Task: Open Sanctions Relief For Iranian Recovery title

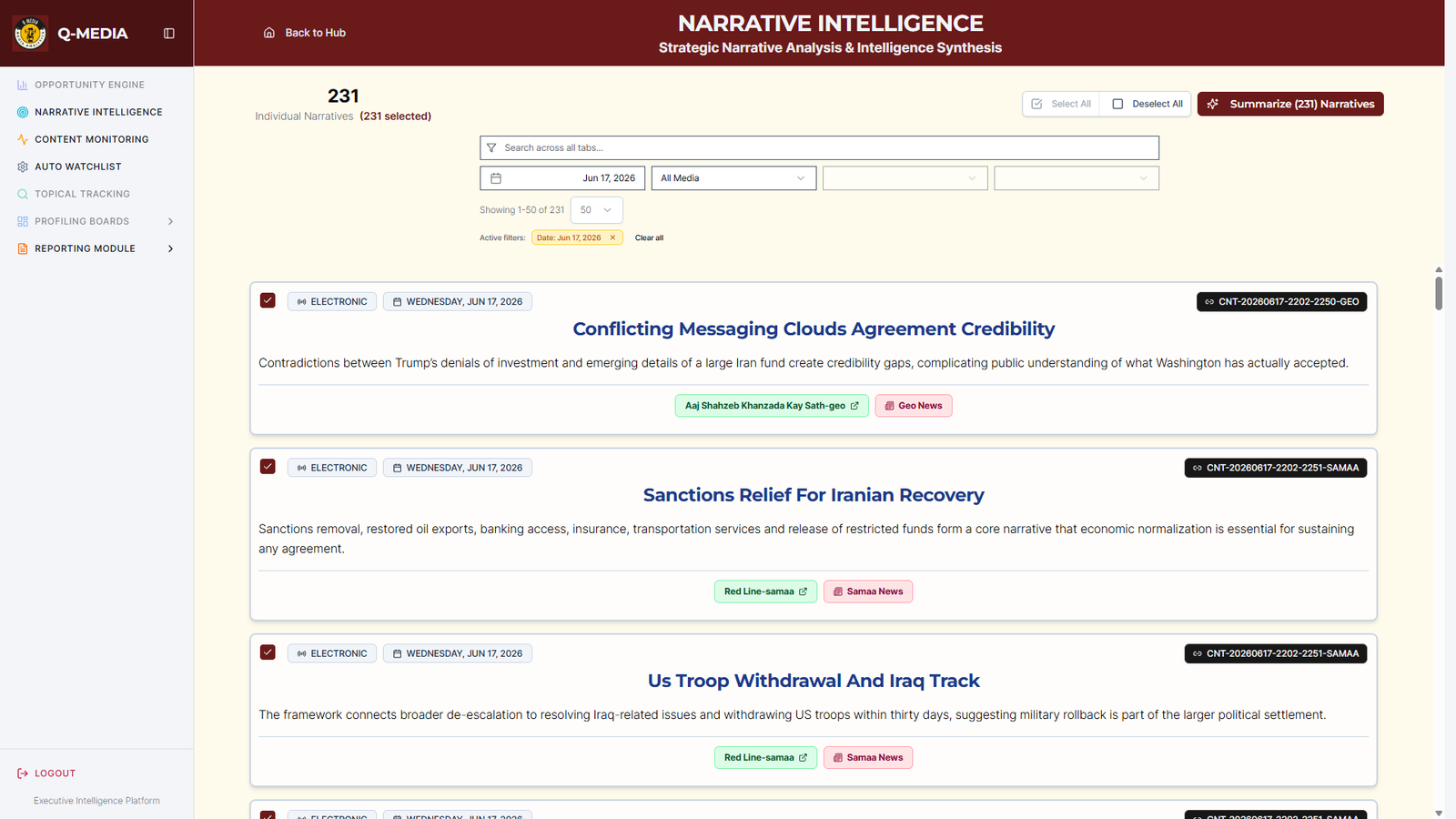Action: click(814, 495)
